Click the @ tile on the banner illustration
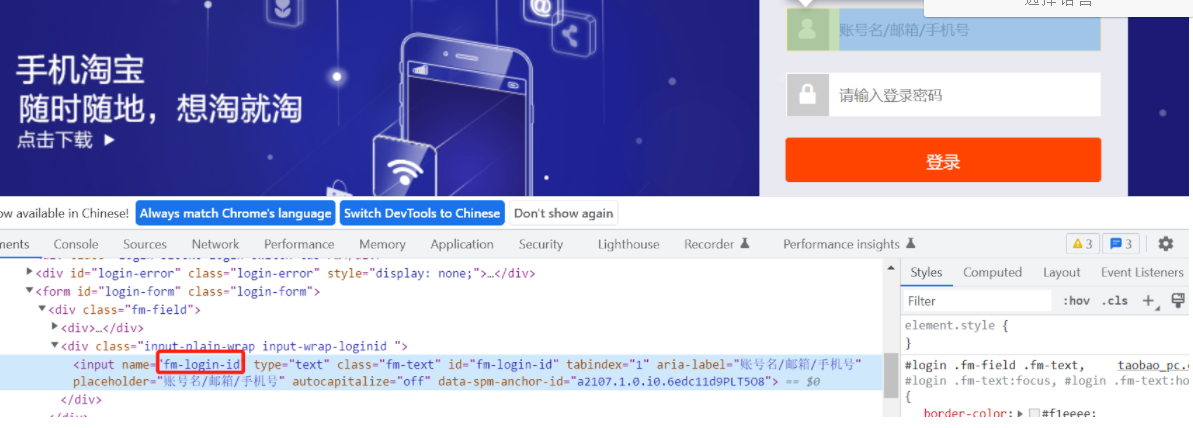Image resolution: width=1193 pixels, height=428 pixels. point(541,11)
